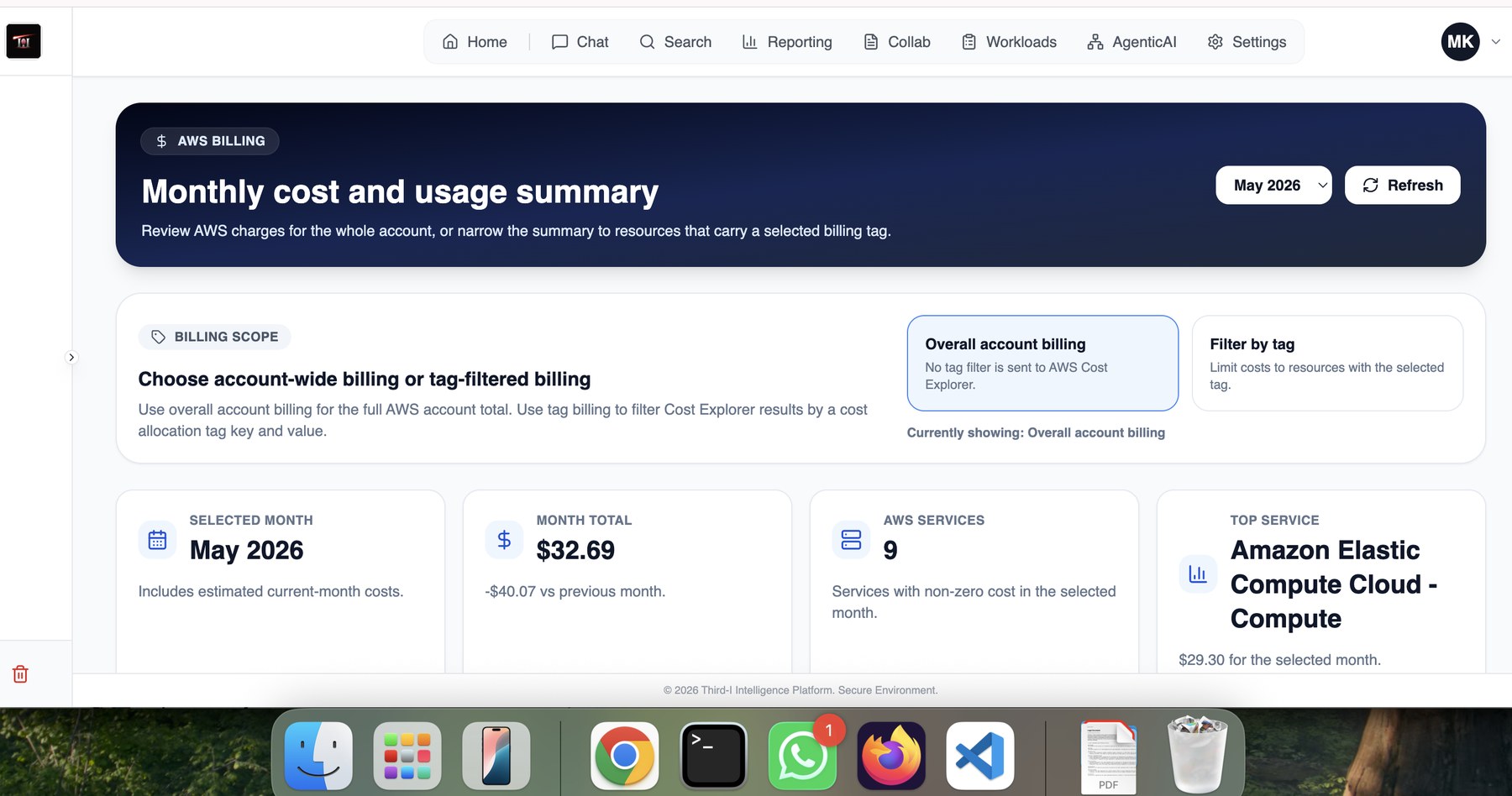1512x796 pixels.
Task: Open the Workloads nav item
Action: point(1009,42)
